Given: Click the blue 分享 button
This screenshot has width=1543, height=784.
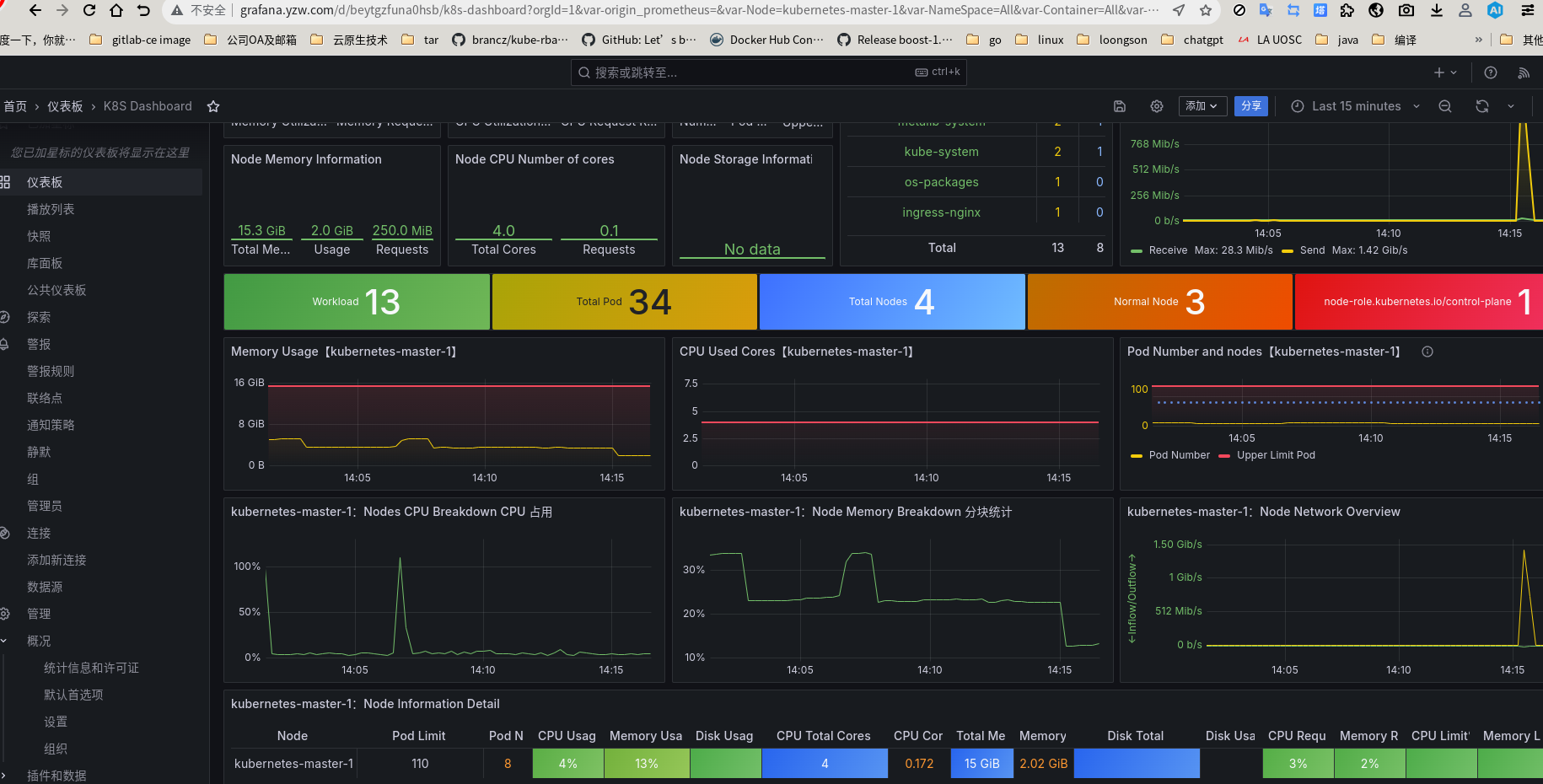Looking at the screenshot, I should [1251, 106].
